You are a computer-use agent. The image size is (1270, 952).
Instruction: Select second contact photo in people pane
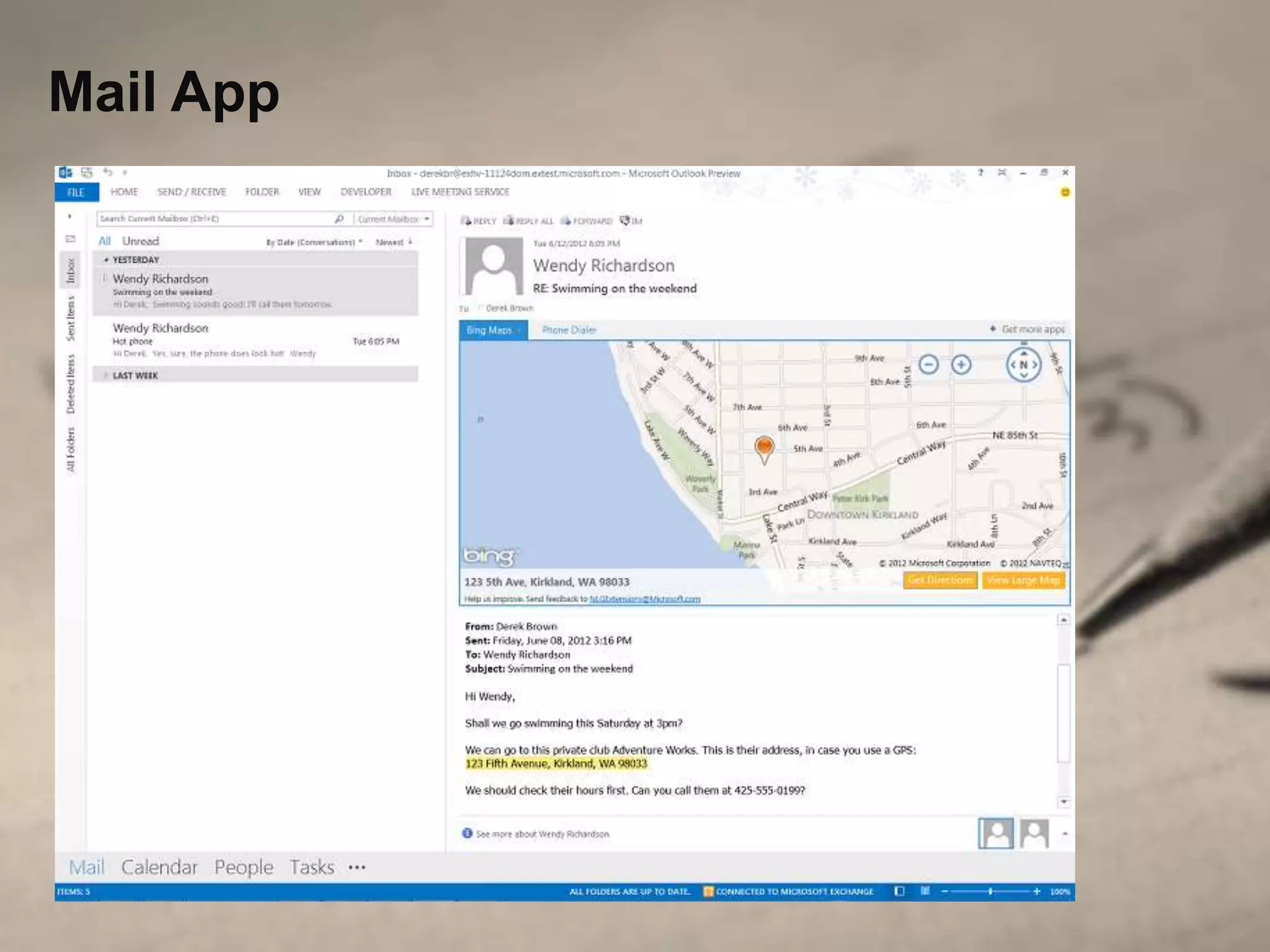coord(1034,833)
